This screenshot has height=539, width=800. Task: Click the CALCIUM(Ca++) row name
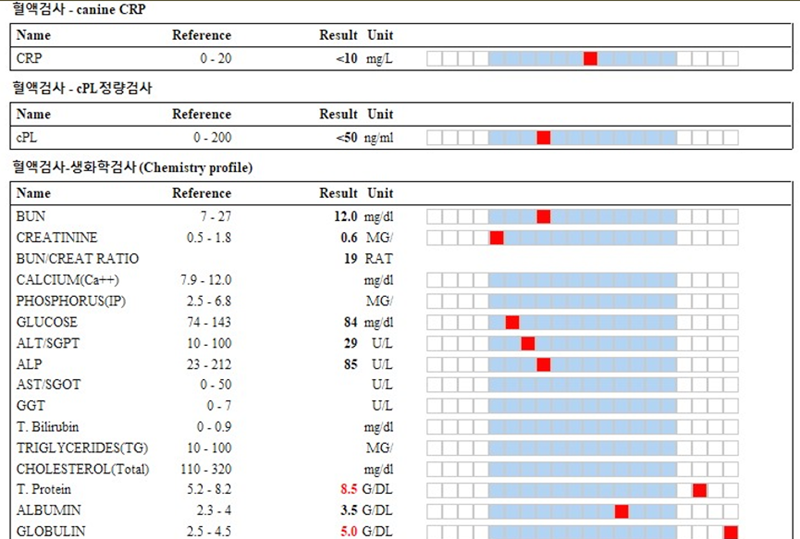68,280
